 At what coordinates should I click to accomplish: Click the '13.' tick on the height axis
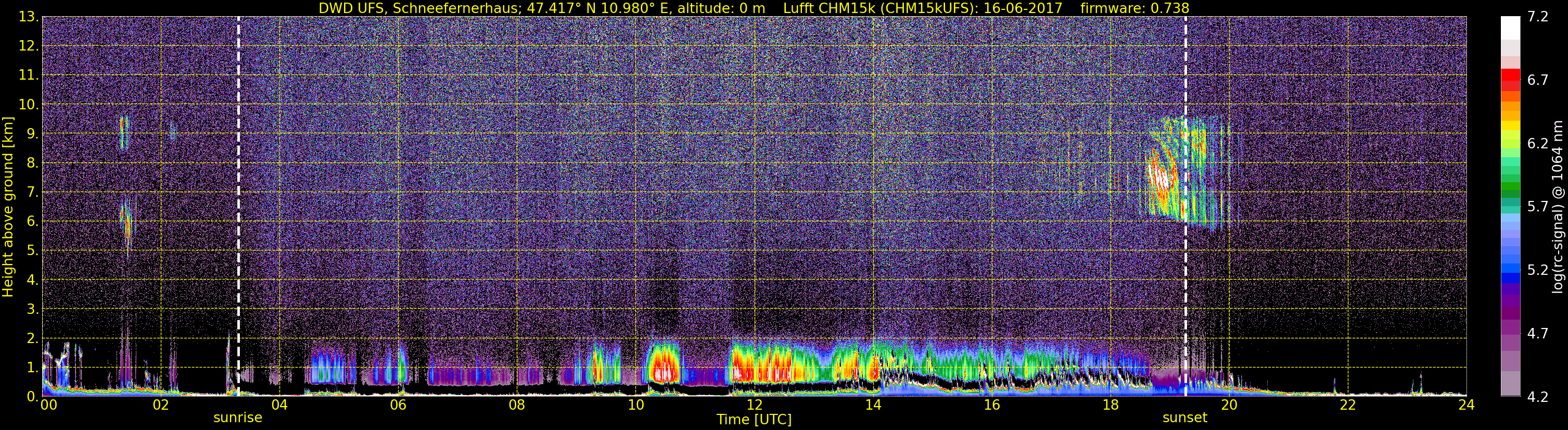[x=29, y=17]
